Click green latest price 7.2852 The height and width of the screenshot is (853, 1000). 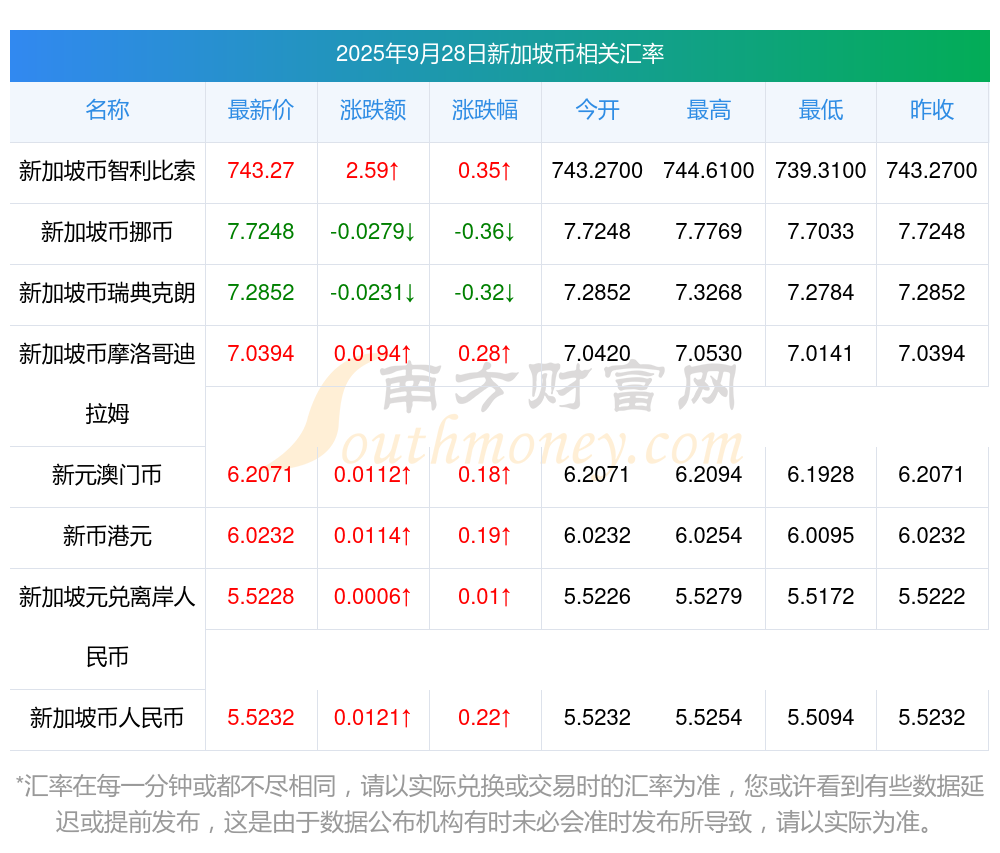[x=260, y=293]
